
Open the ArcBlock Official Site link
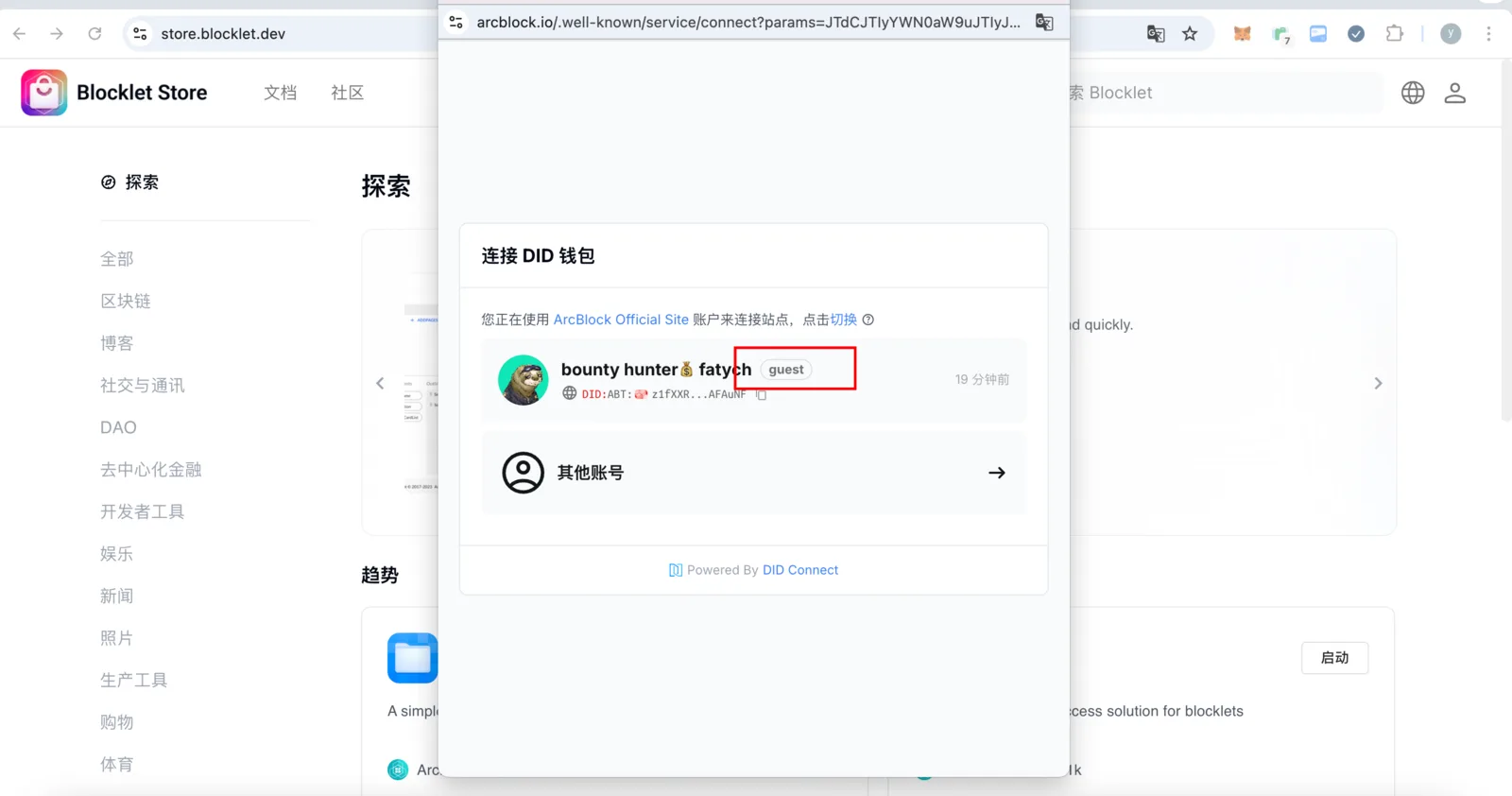click(x=621, y=320)
